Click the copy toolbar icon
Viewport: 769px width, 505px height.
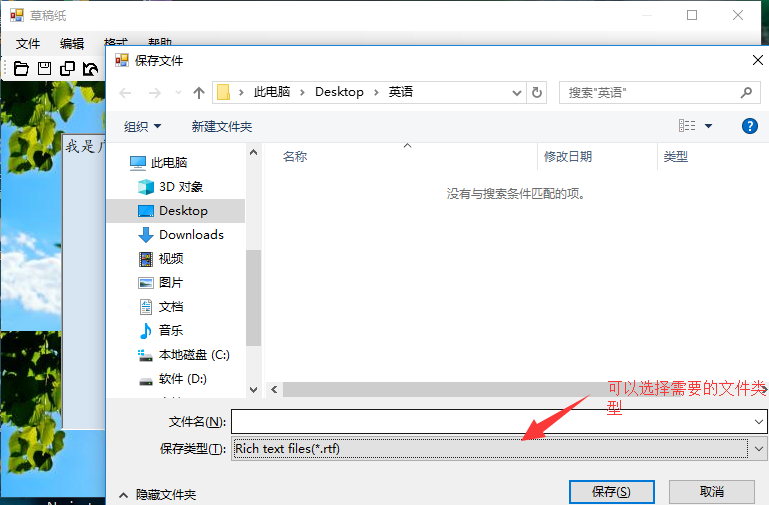pos(67,69)
